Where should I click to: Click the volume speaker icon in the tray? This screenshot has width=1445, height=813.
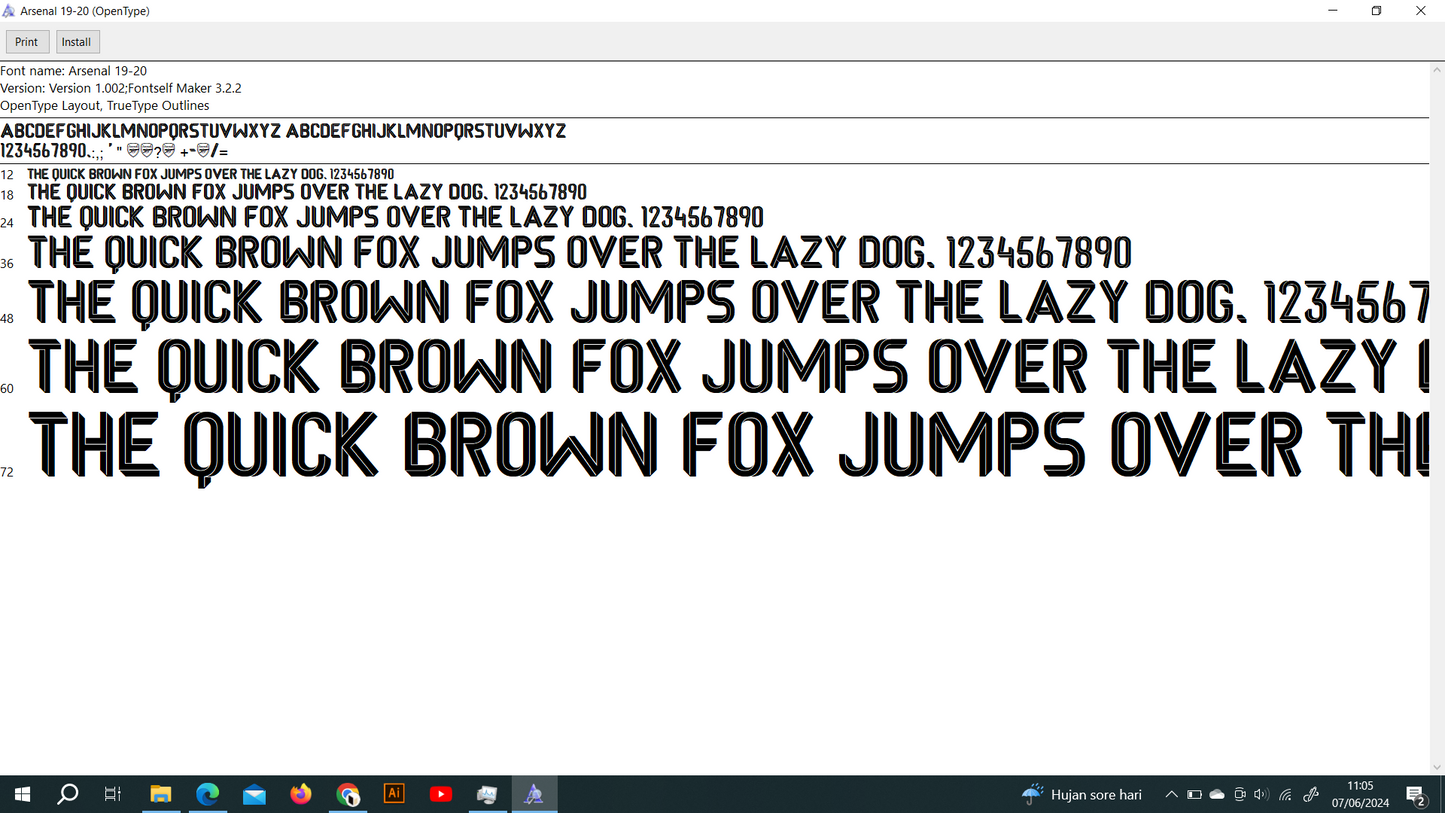pos(1261,795)
